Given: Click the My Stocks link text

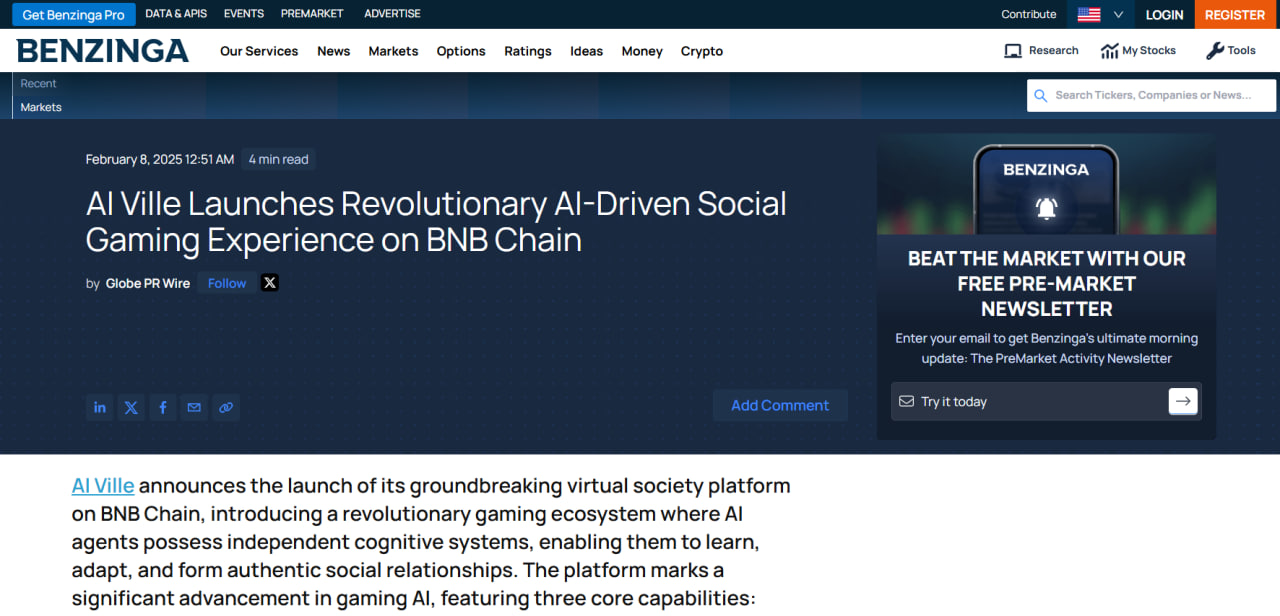Looking at the screenshot, I should 1149,50.
